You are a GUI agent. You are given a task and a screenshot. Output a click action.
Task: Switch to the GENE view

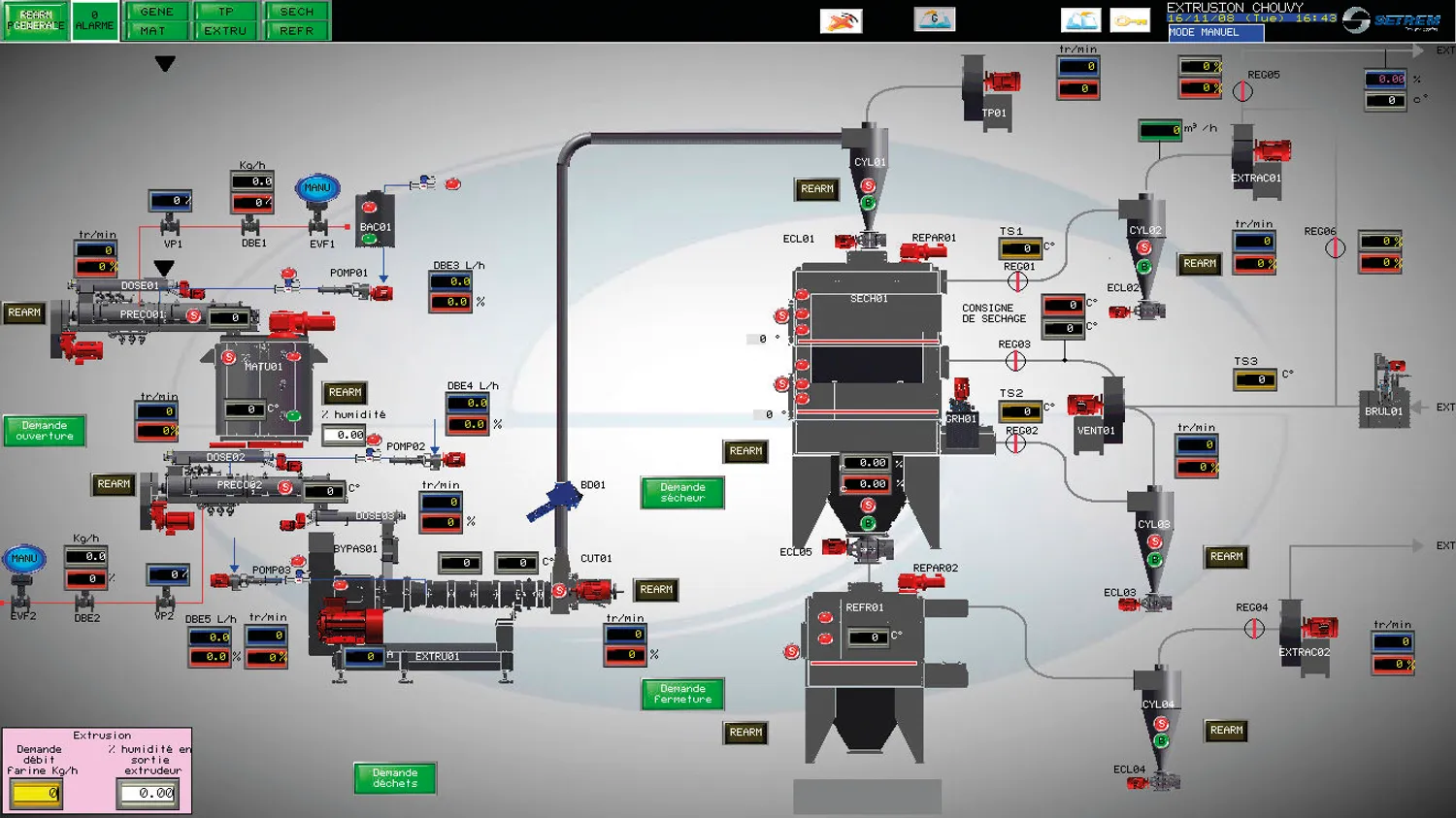156,12
